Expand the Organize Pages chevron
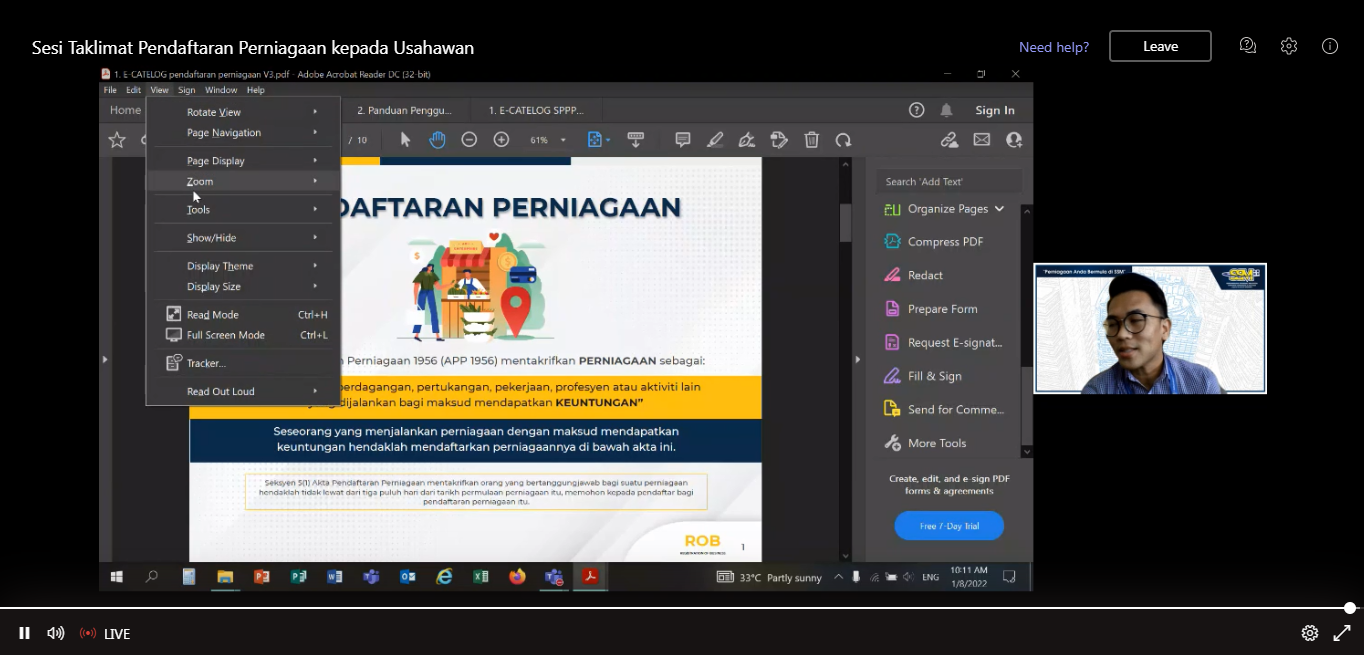The height and width of the screenshot is (655, 1364). pos(999,209)
